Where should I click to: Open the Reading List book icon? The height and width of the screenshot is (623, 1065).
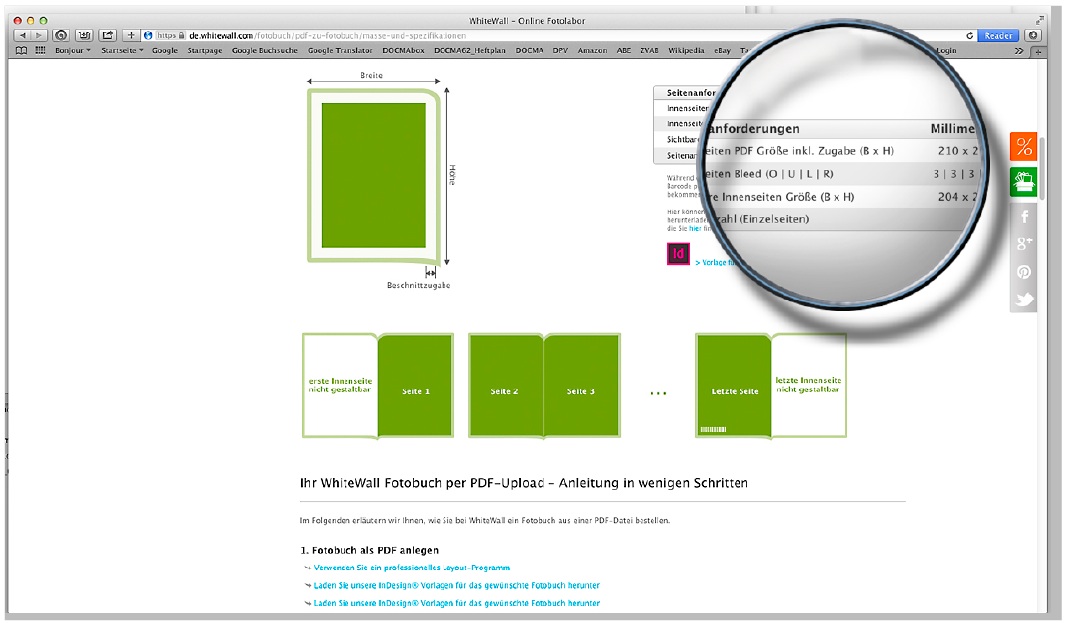[x=22, y=50]
